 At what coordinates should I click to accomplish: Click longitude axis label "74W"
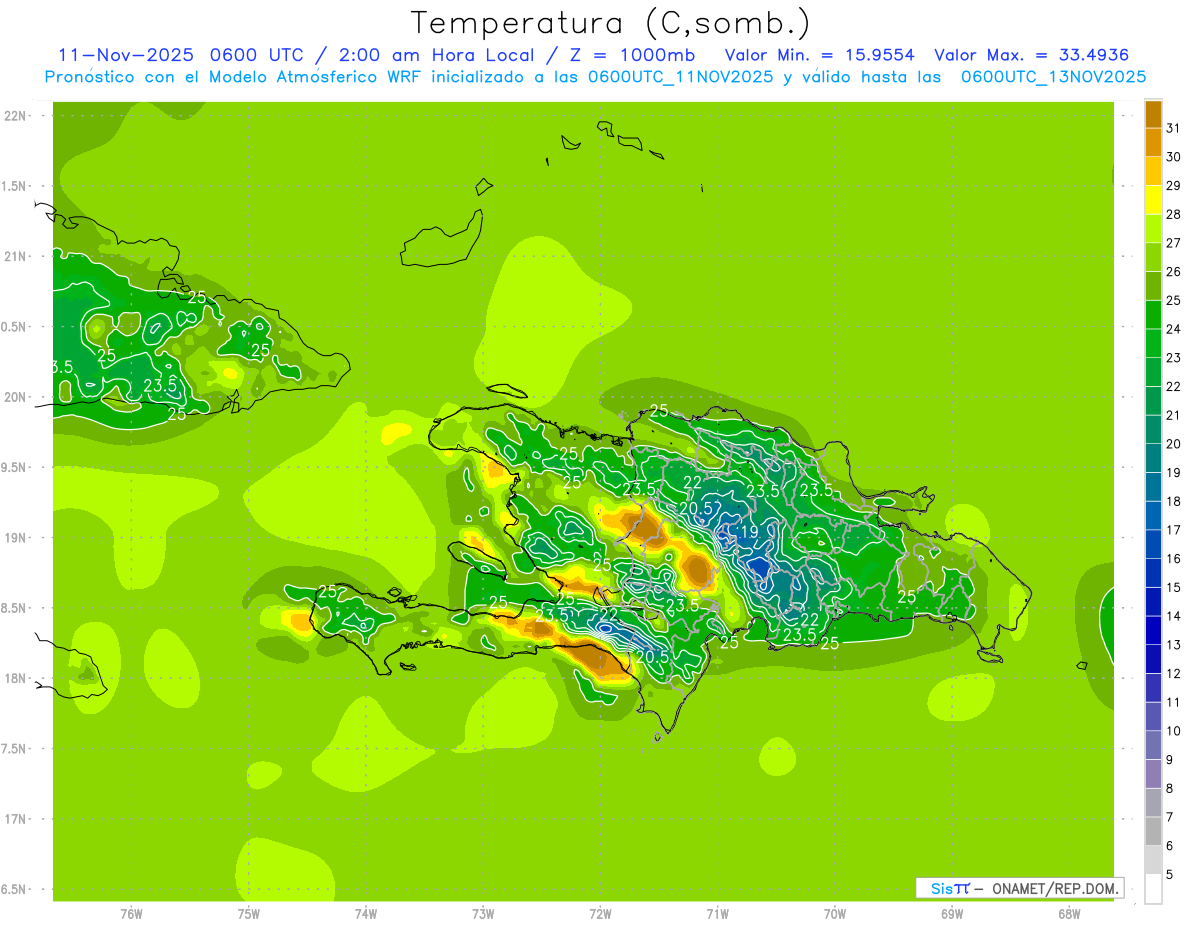[366, 914]
